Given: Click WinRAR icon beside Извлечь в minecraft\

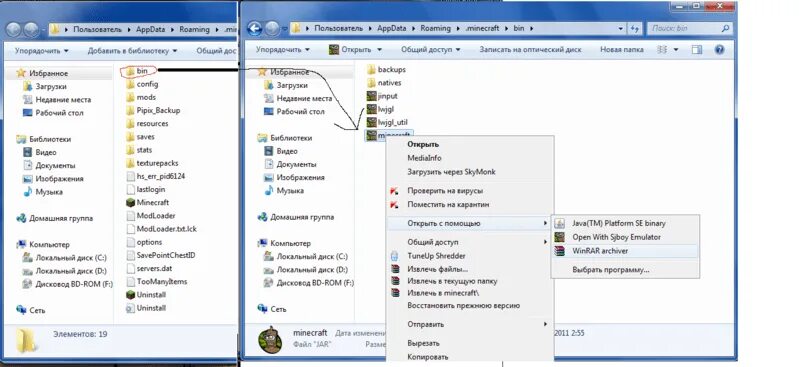Looking at the screenshot, I should coord(394,293).
